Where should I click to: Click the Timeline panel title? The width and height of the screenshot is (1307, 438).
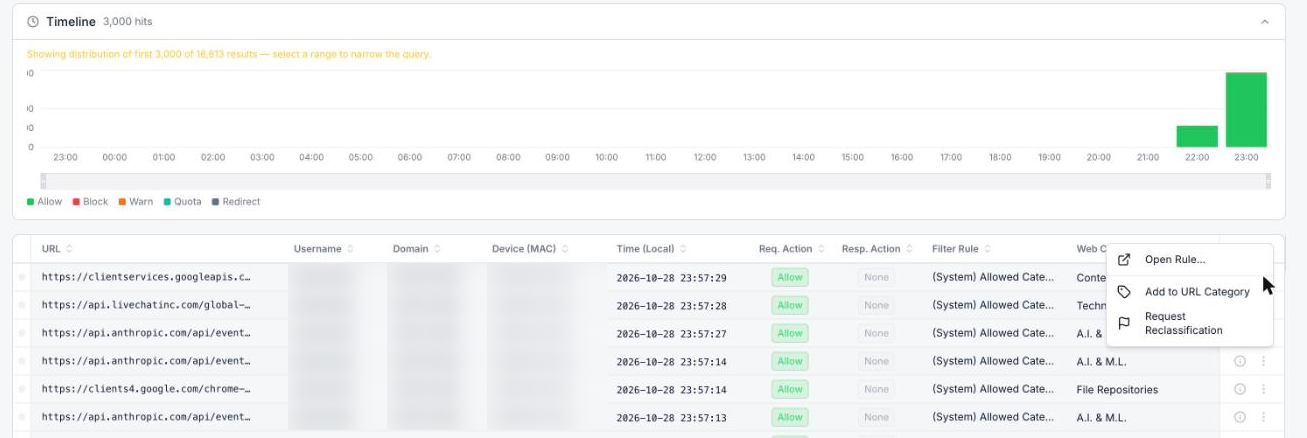click(71, 21)
